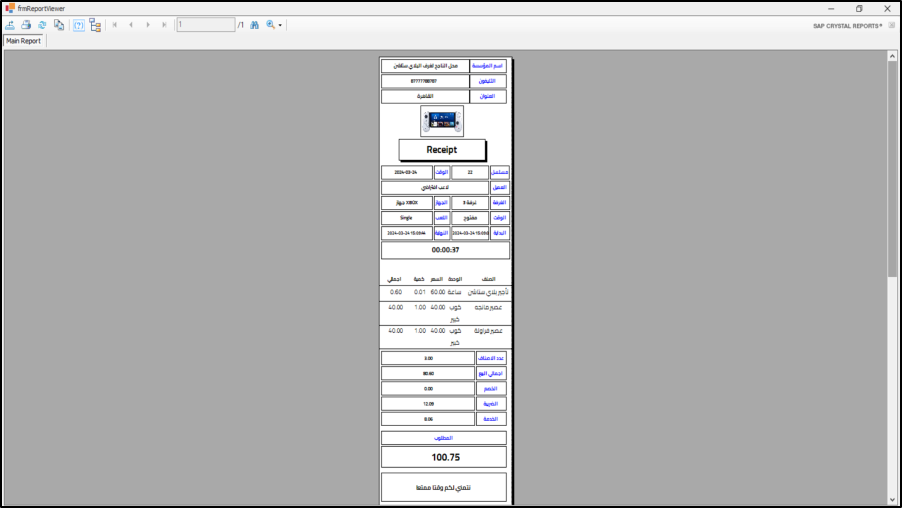
Task: Go to the next page
Action: pos(148,25)
